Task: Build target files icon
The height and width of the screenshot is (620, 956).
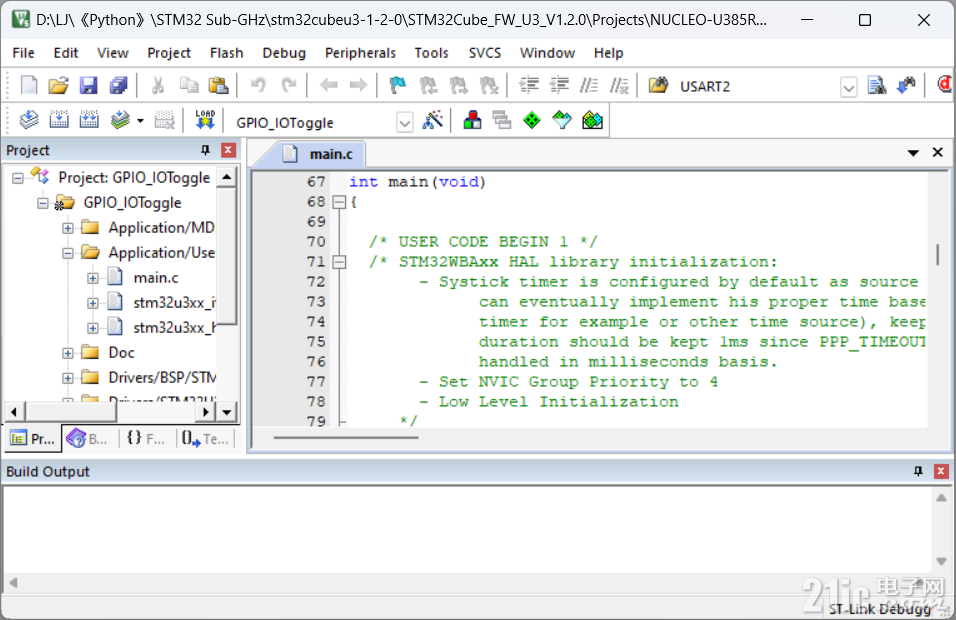Action: [x=59, y=120]
